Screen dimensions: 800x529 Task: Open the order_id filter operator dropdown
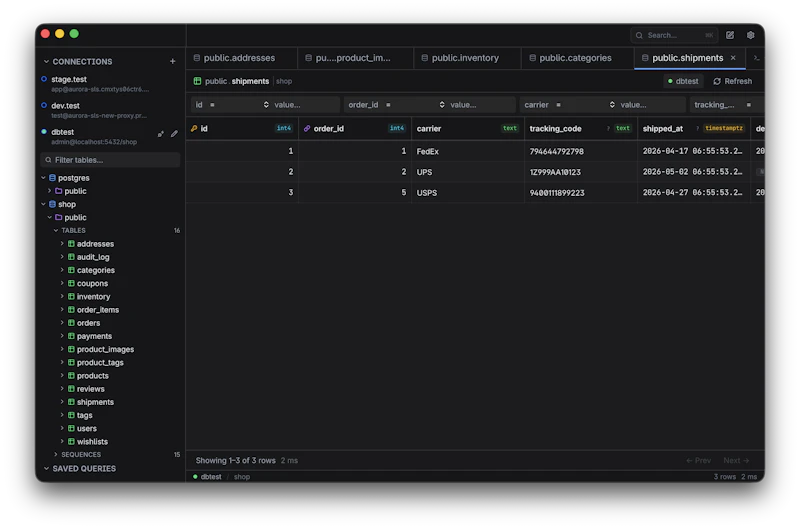[x=415, y=105]
